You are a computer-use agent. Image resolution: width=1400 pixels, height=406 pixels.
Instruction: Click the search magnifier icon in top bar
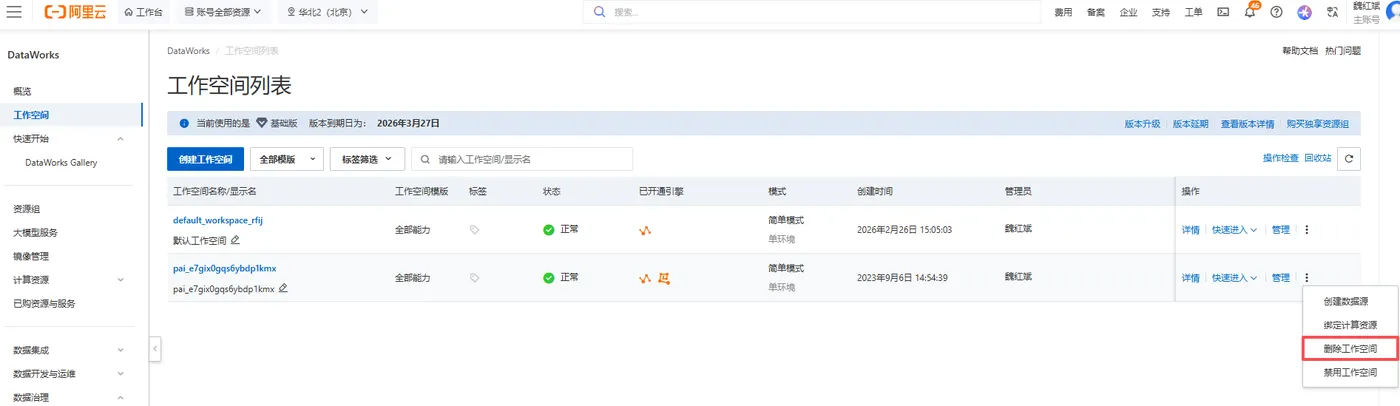click(x=600, y=12)
